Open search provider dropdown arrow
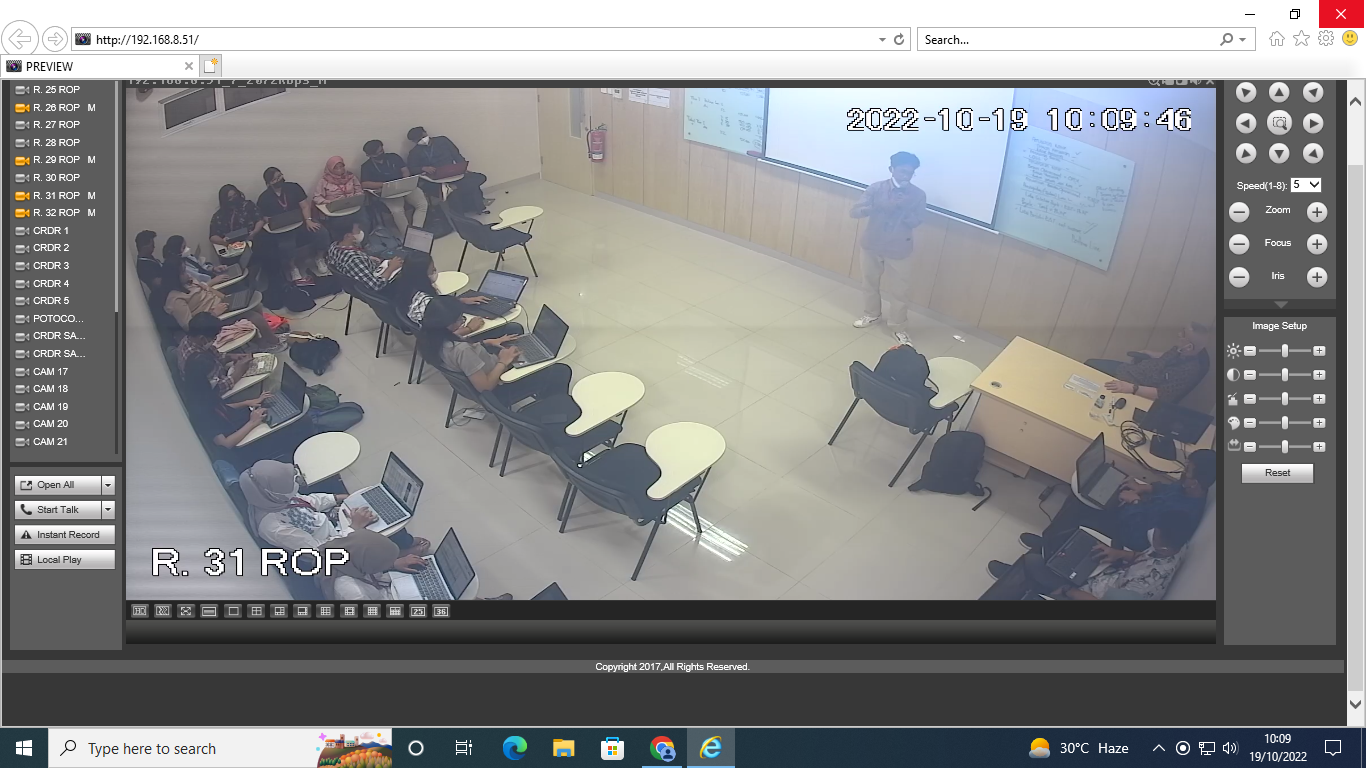Image resolution: width=1366 pixels, height=768 pixels. 1242,40
